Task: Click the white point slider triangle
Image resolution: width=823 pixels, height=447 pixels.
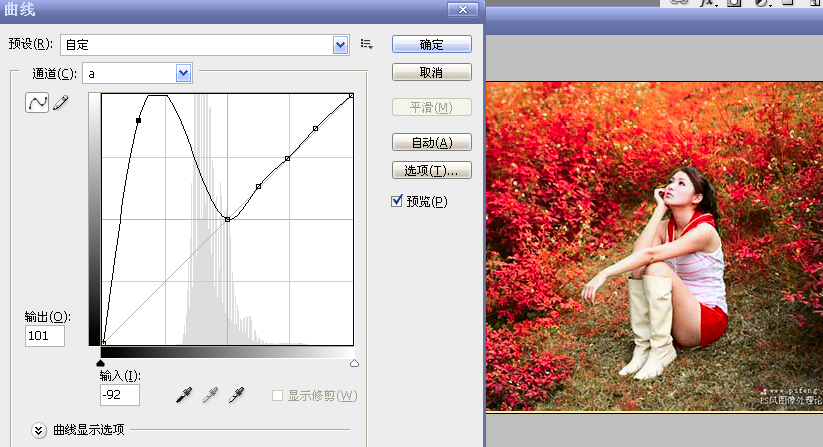Action: pyautogui.click(x=354, y=363)
